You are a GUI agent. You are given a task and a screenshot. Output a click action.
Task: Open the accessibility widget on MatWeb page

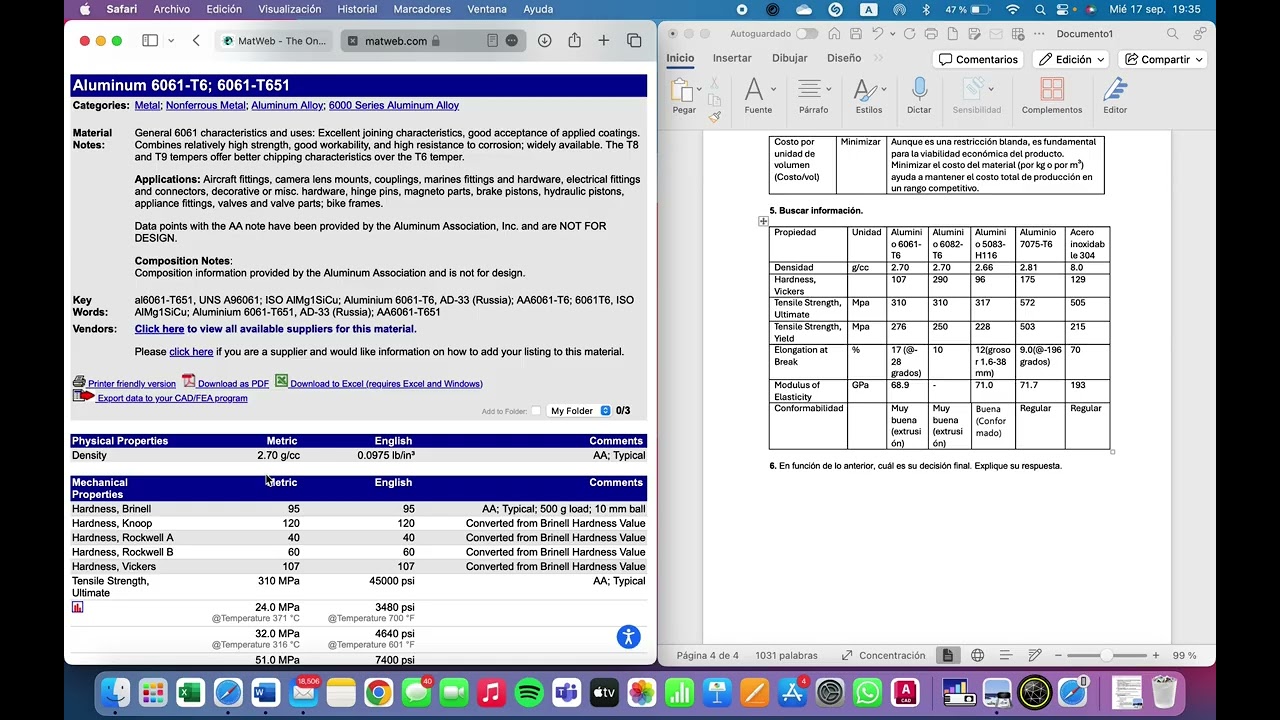(x=628, y=637)
